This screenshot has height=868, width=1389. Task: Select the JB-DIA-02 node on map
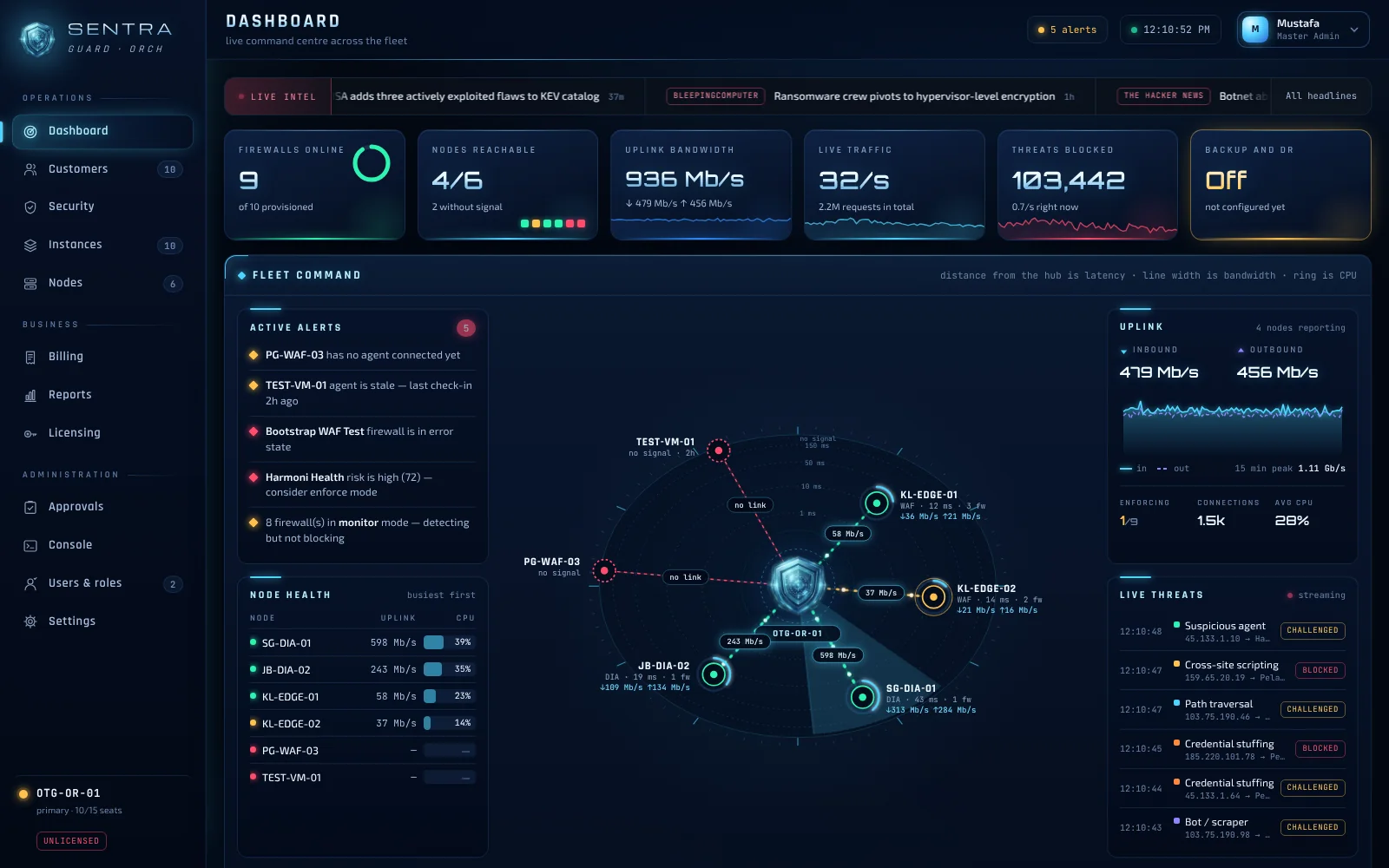[x=714, y=674]
